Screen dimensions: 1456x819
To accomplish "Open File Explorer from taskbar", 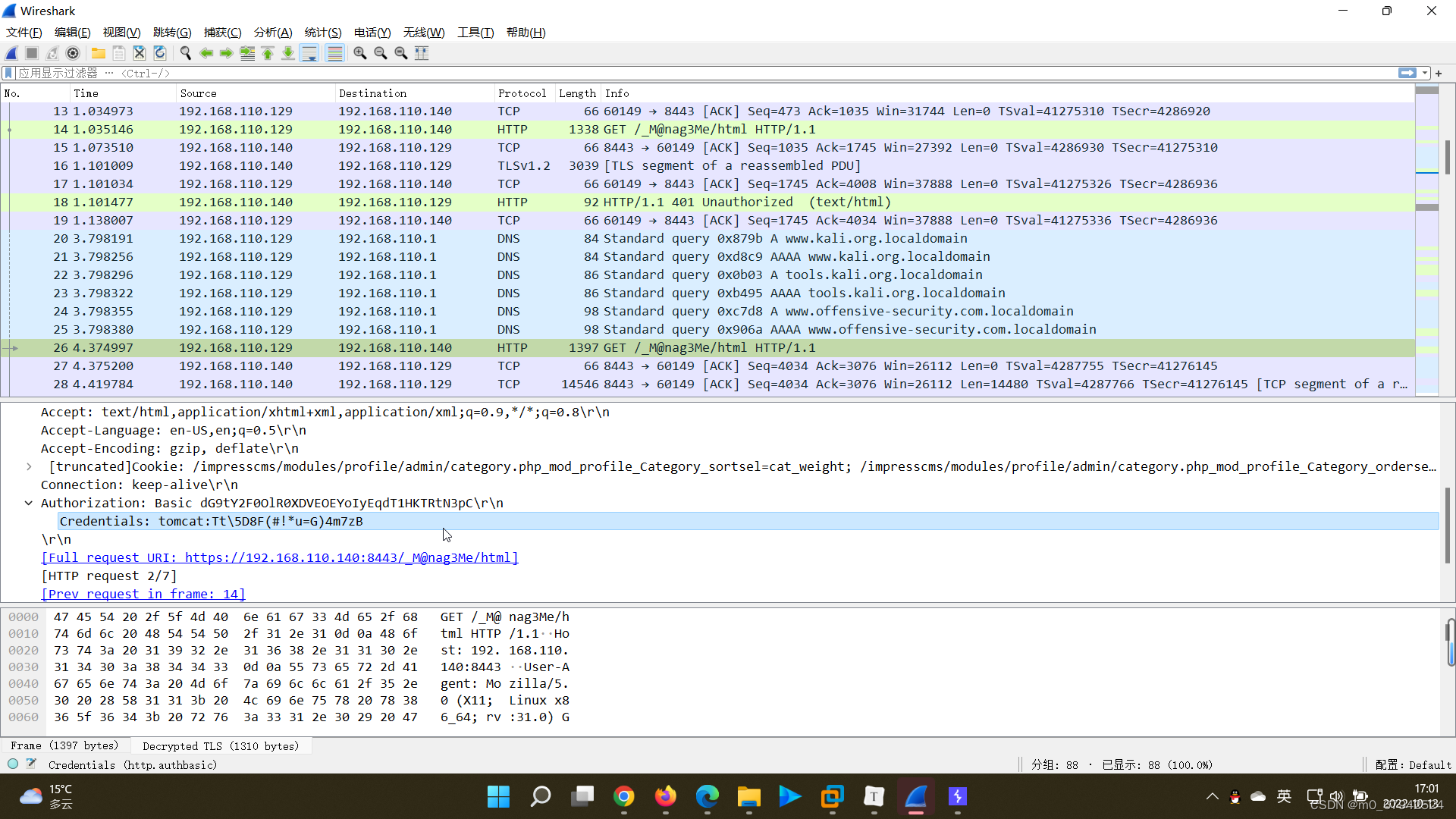I will 748,796.
